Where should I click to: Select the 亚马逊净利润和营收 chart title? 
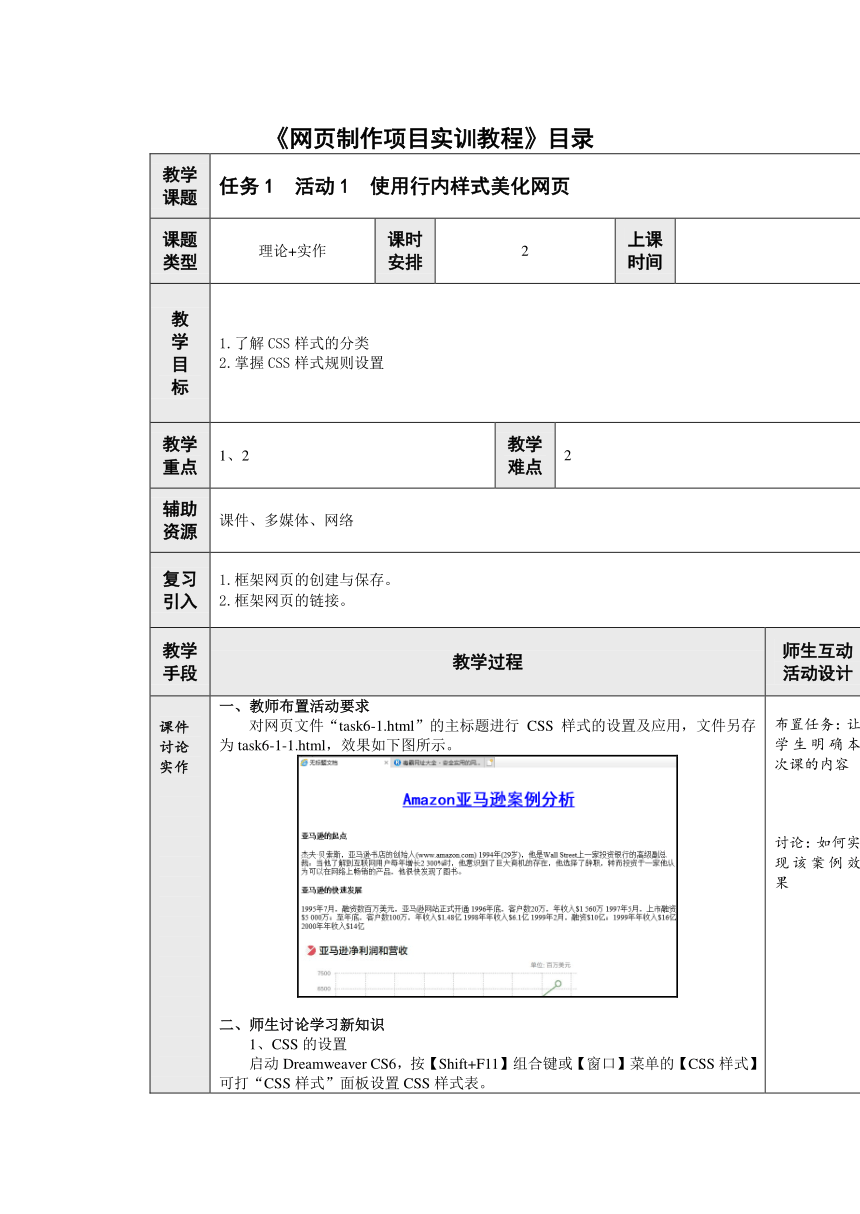pyautogui.click(x=364, y=951)
